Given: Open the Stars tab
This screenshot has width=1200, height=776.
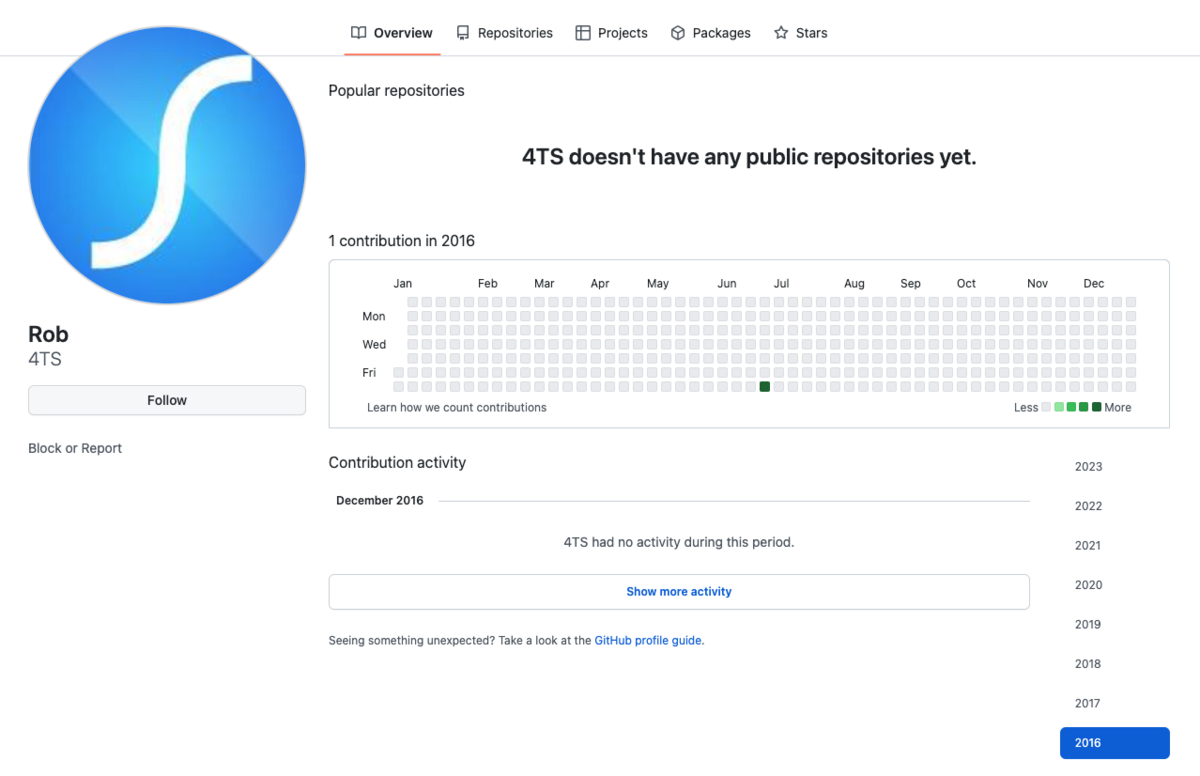Looking at the screenshot, I should pyautogui.click(x=810, y=32).
